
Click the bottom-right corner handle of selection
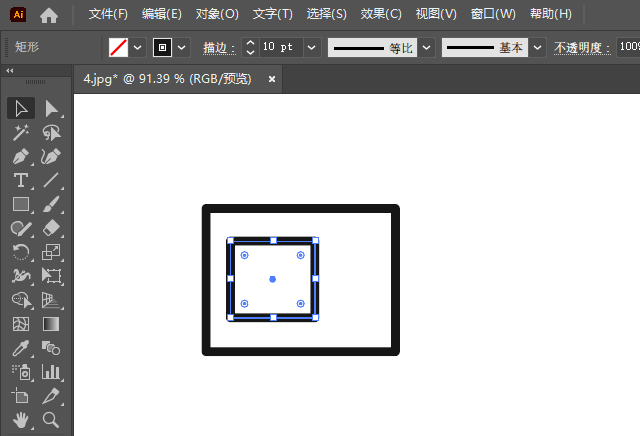tap(315, 317)
